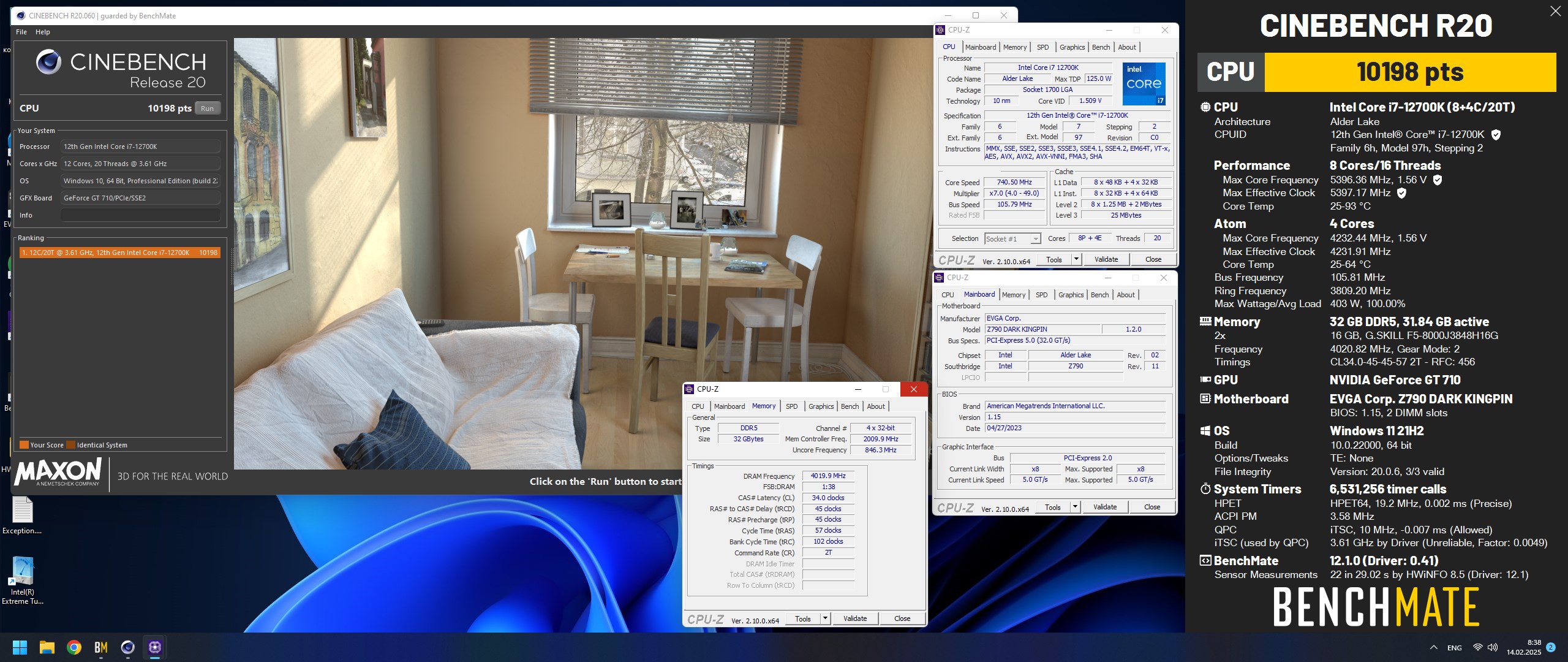Click the Z790 DARK KINGPIN model field

click(x=1042, y=330)
